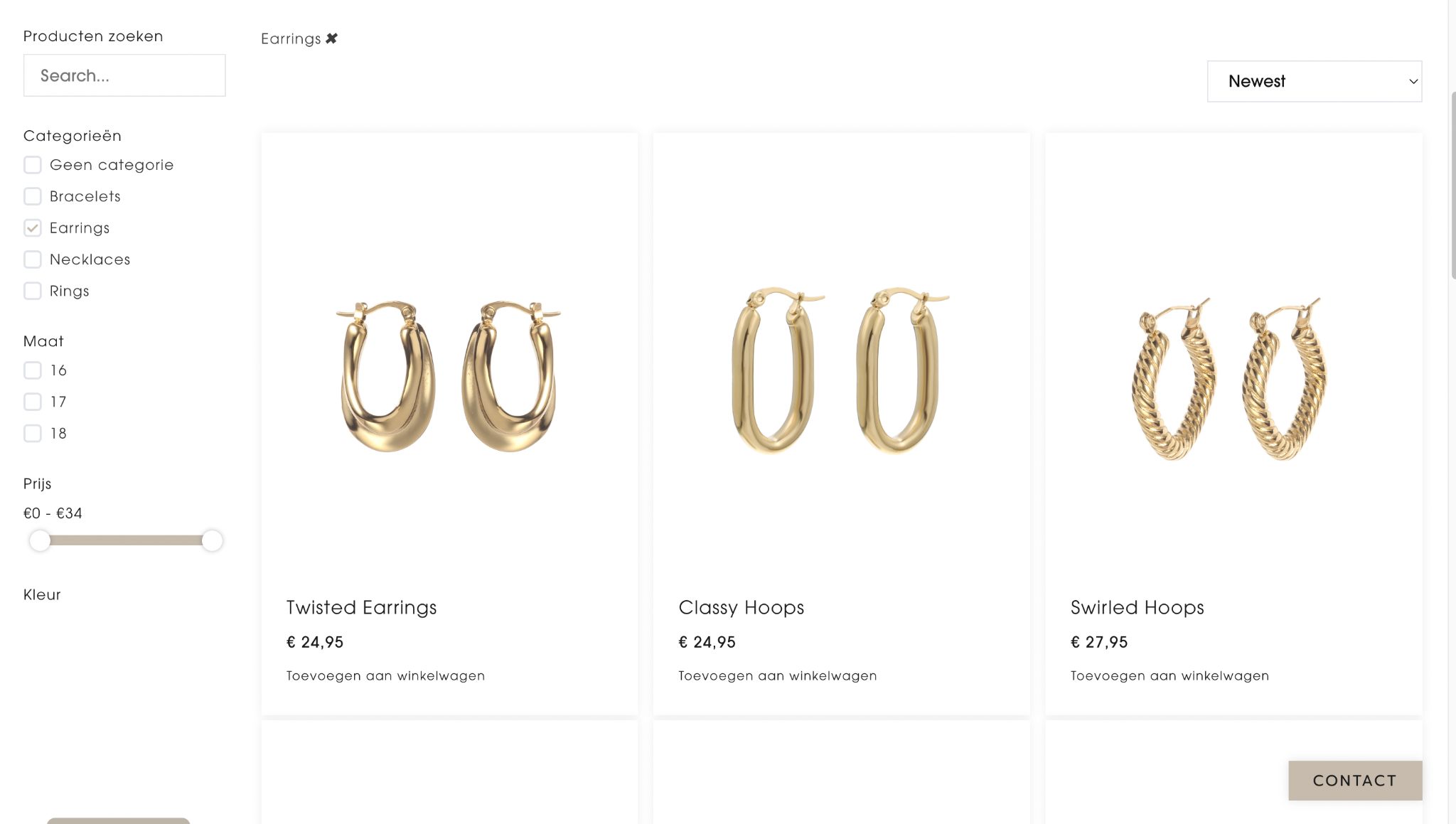Remove the Earrings filter tag

pyautogui.click(x=331, y=38)
